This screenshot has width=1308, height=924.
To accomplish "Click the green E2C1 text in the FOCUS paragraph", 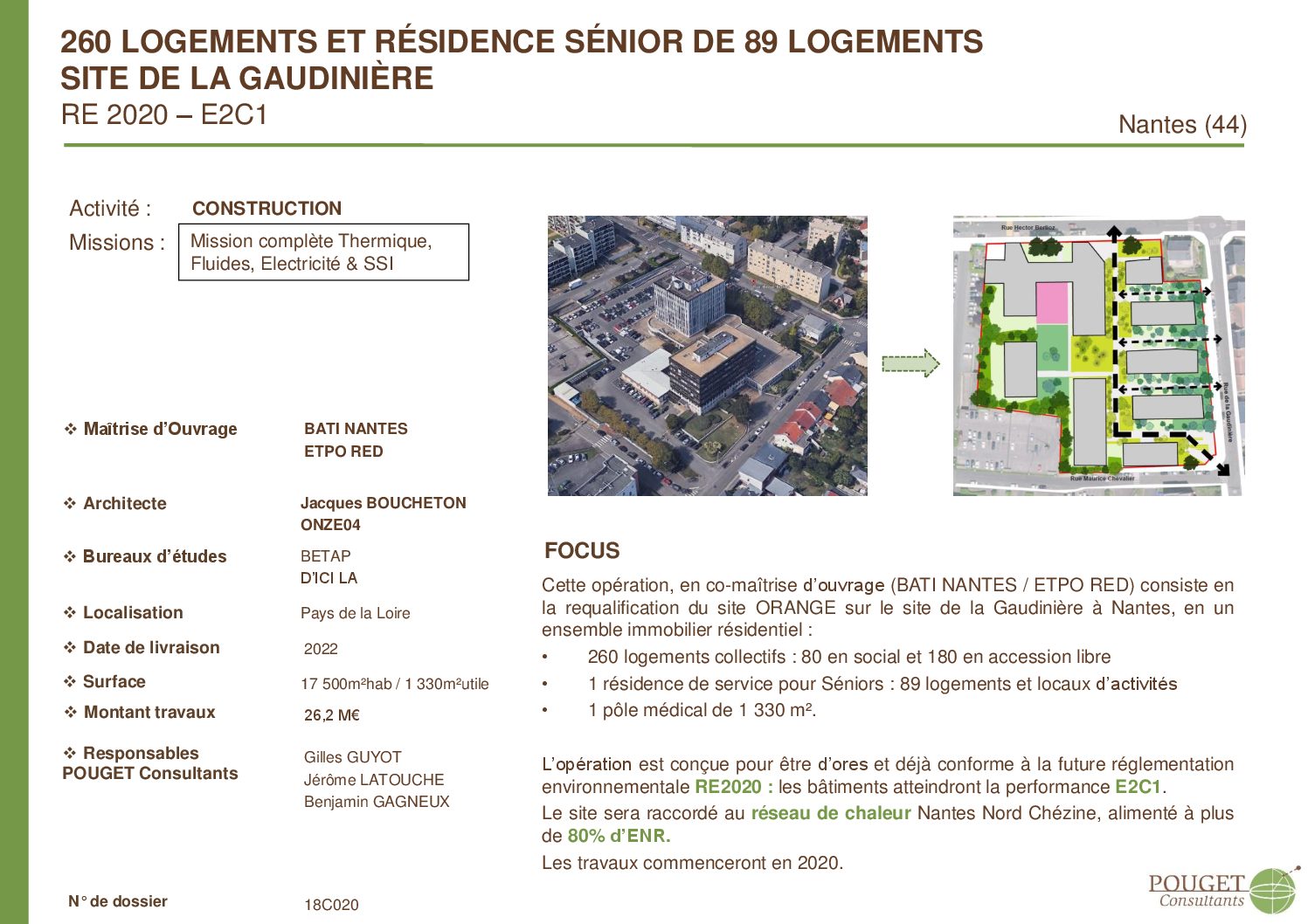I will (1138, 787).
